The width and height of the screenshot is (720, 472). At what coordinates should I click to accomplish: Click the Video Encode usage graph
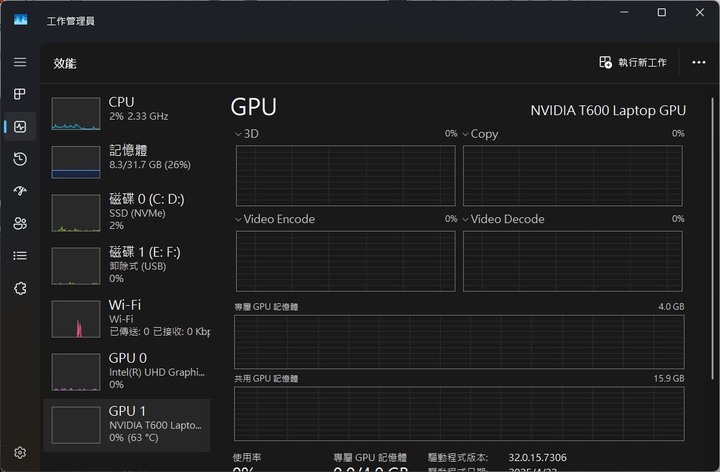(346, 261)
